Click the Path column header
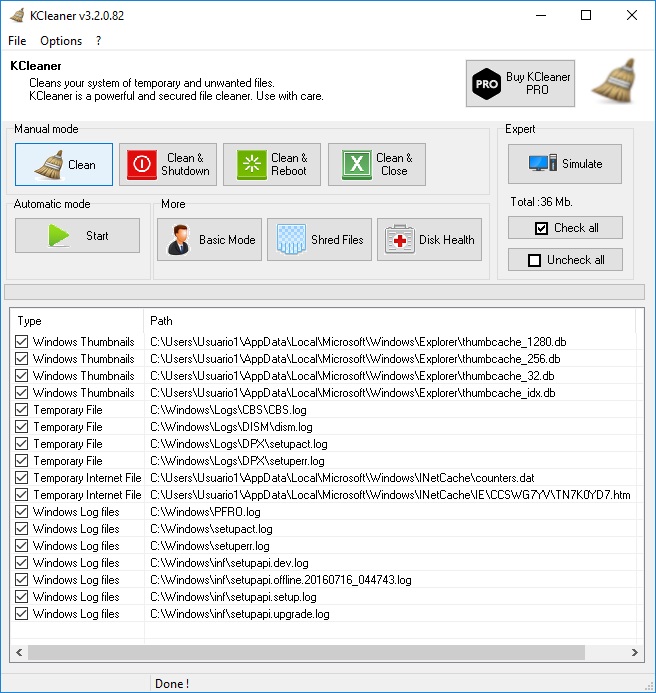The width and height of the screenshot is (656, 693). click(389, 321)
